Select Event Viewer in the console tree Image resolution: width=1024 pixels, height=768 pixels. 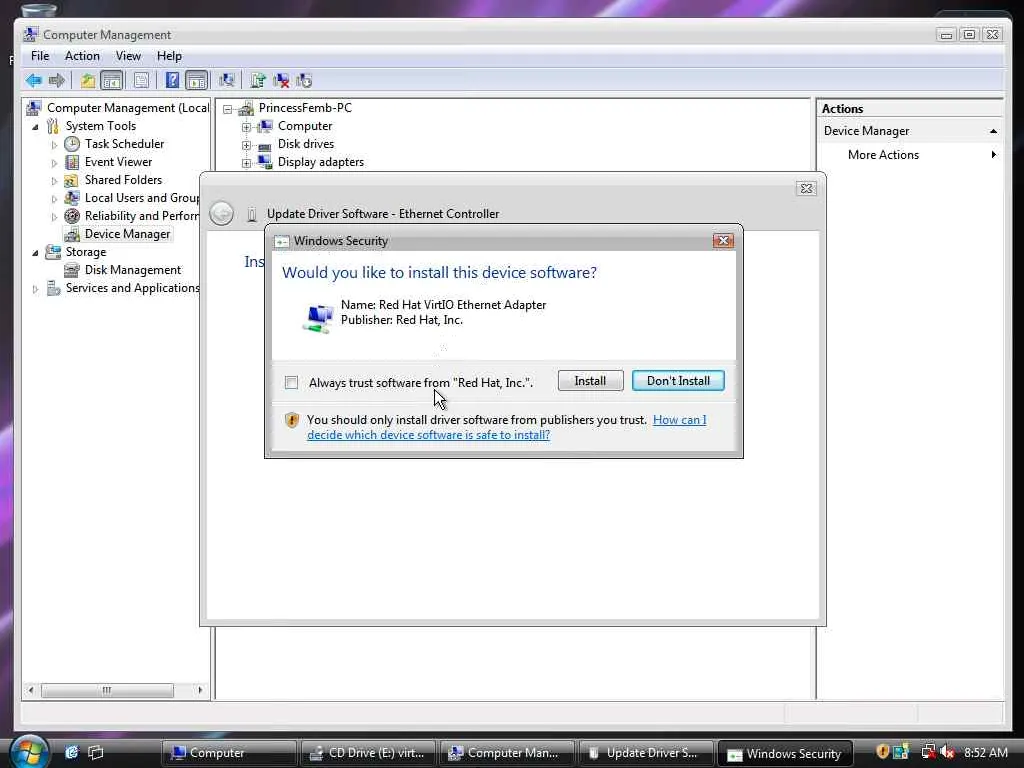pyautogui.click(x=118, y=161)
